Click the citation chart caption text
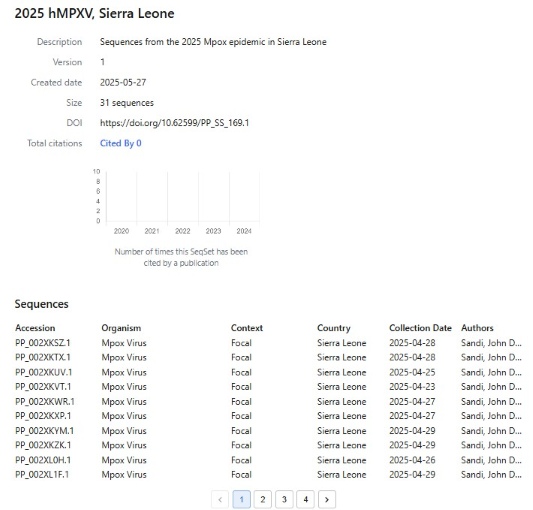The width and height of the screenshot is (533, 510). coord(181,257)
